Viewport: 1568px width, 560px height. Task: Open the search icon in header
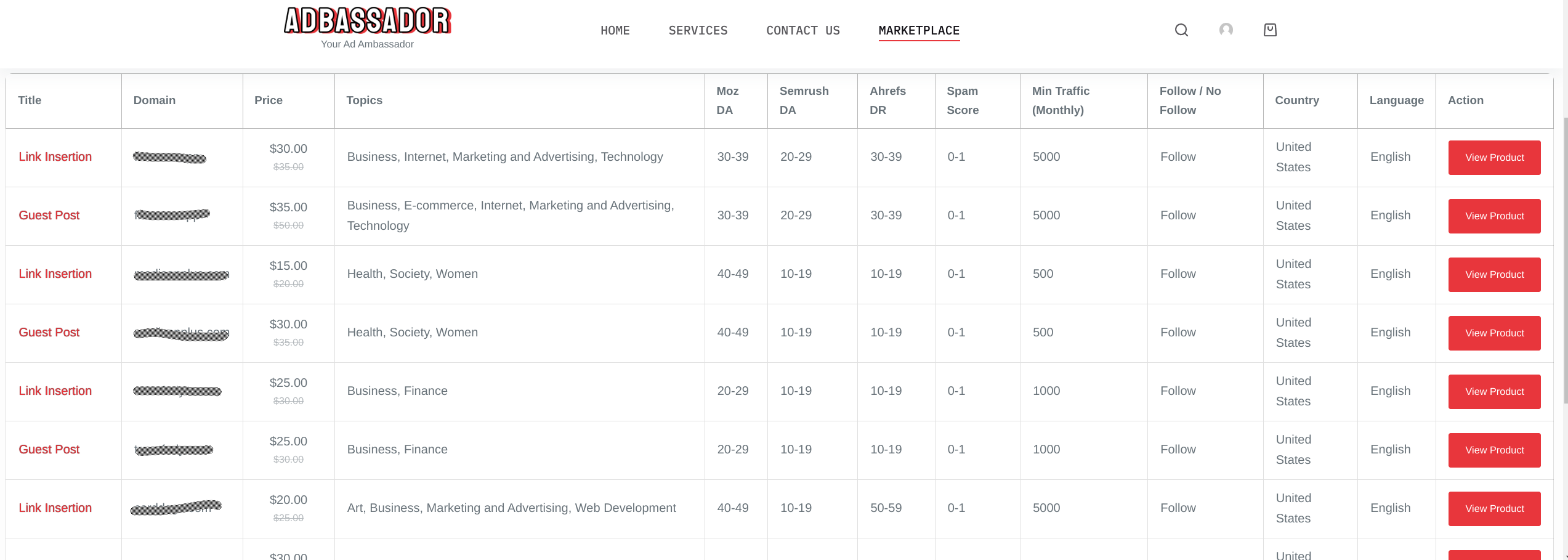click(x=1181, y=30)
